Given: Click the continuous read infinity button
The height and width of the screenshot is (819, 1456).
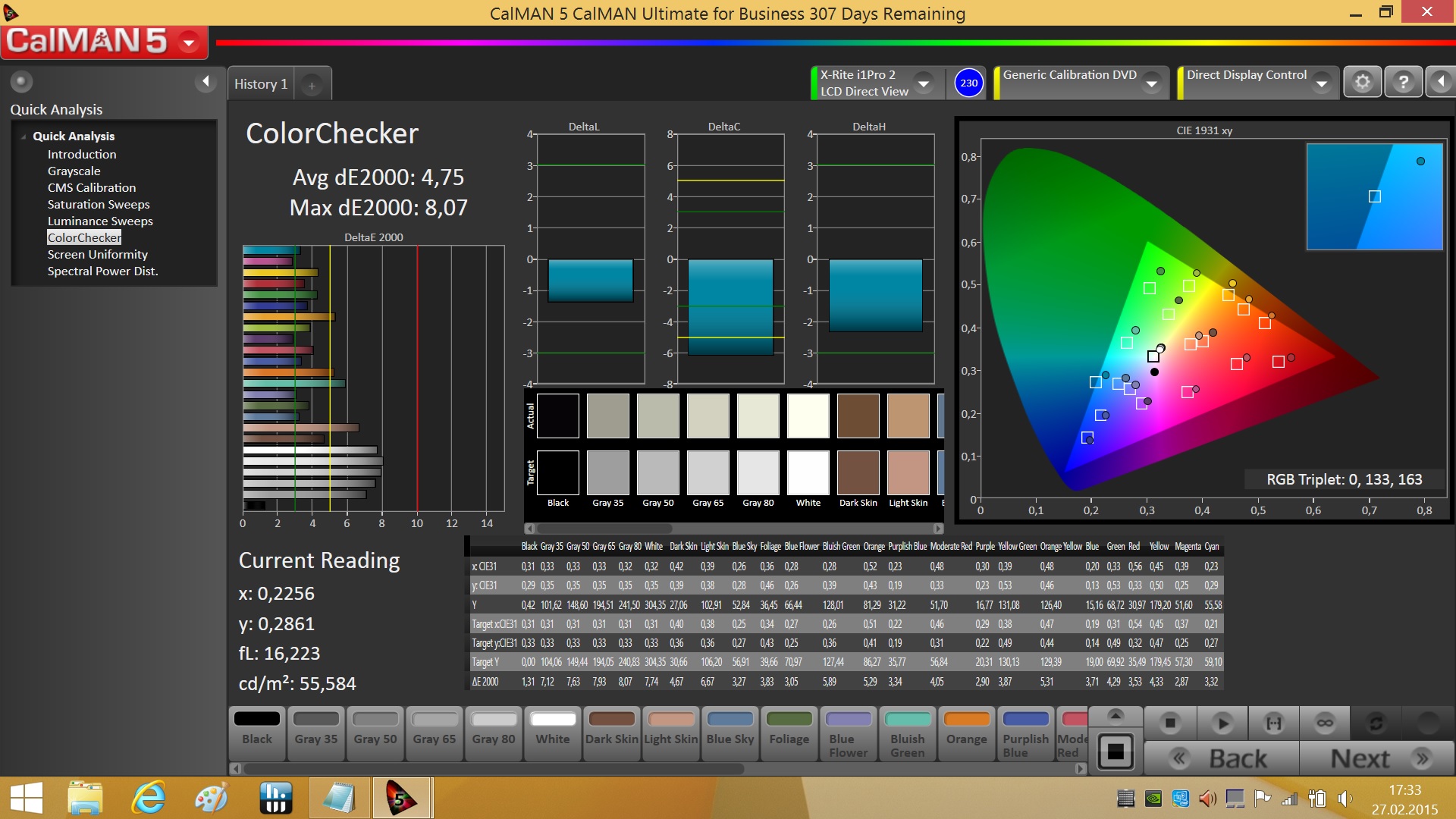Looking at the screenshot, I should pyautogui.click(x=1325, y=723).
